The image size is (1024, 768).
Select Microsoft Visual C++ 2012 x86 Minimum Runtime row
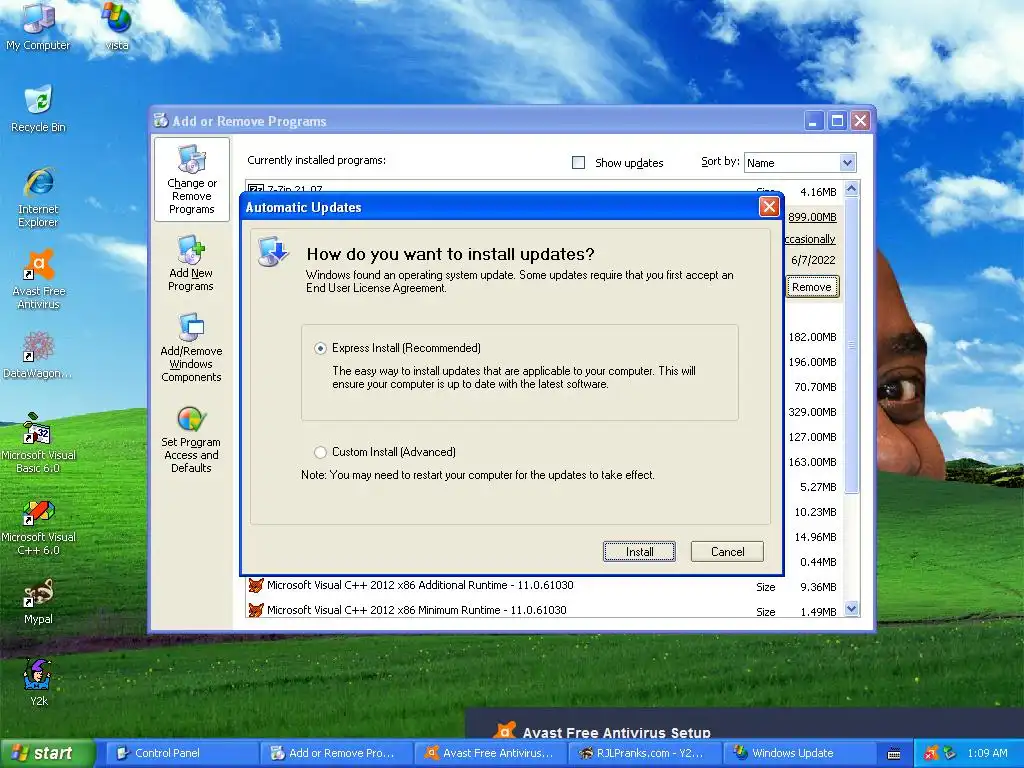[x=545, y=611]
